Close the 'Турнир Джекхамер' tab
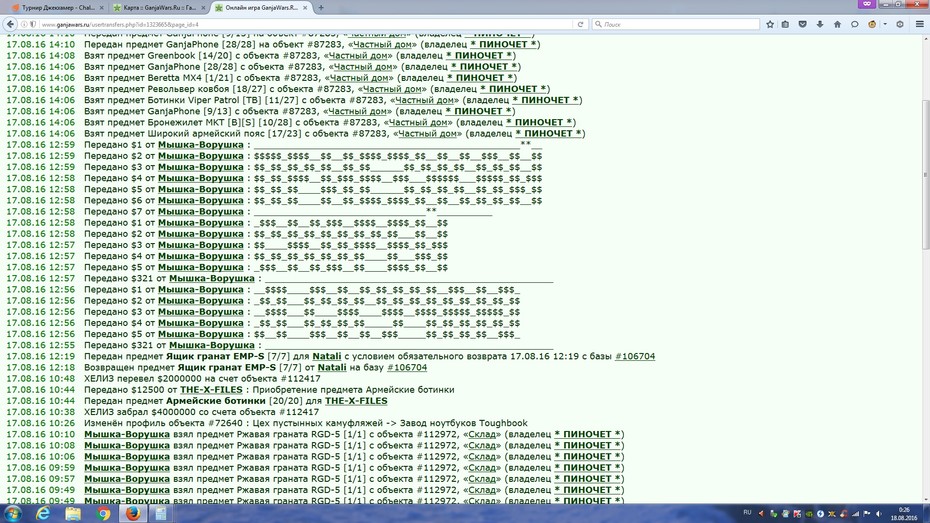The height and width of the screenshot is (523, 930). point(101,8)
